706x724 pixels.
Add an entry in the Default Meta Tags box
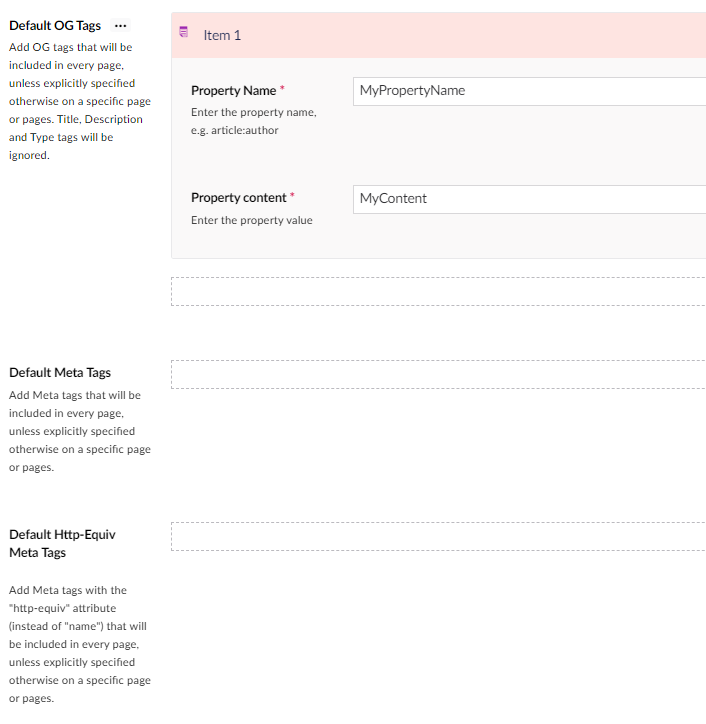[x=440, y=374]
